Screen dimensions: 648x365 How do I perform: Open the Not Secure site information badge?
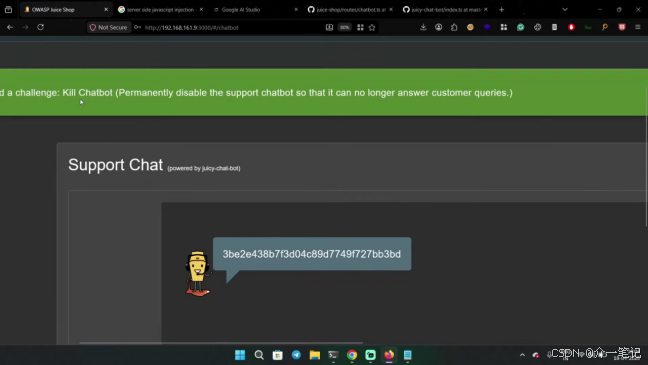109,27
